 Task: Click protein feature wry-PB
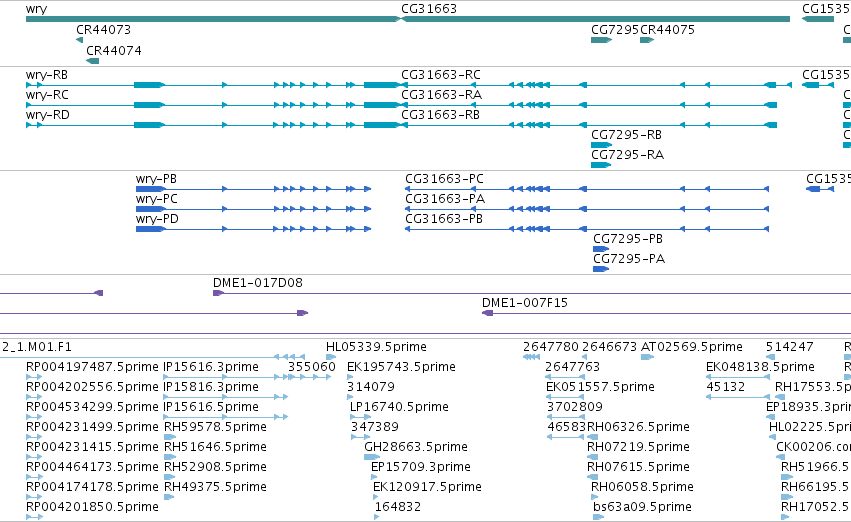[156, 179]
